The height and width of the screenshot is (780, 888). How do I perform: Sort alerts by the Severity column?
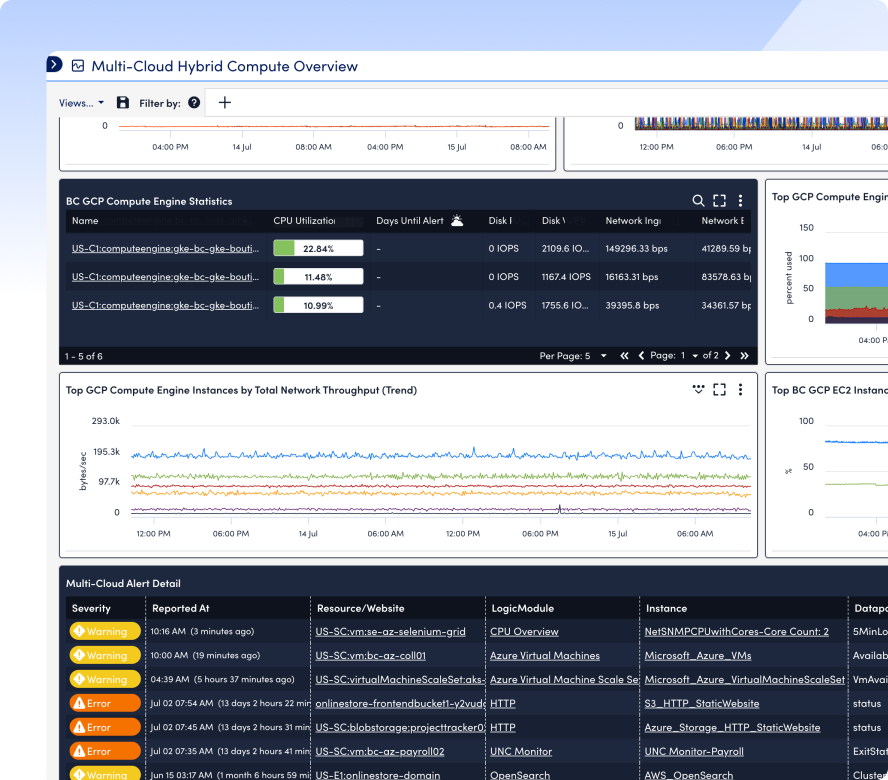click(91, 608)
